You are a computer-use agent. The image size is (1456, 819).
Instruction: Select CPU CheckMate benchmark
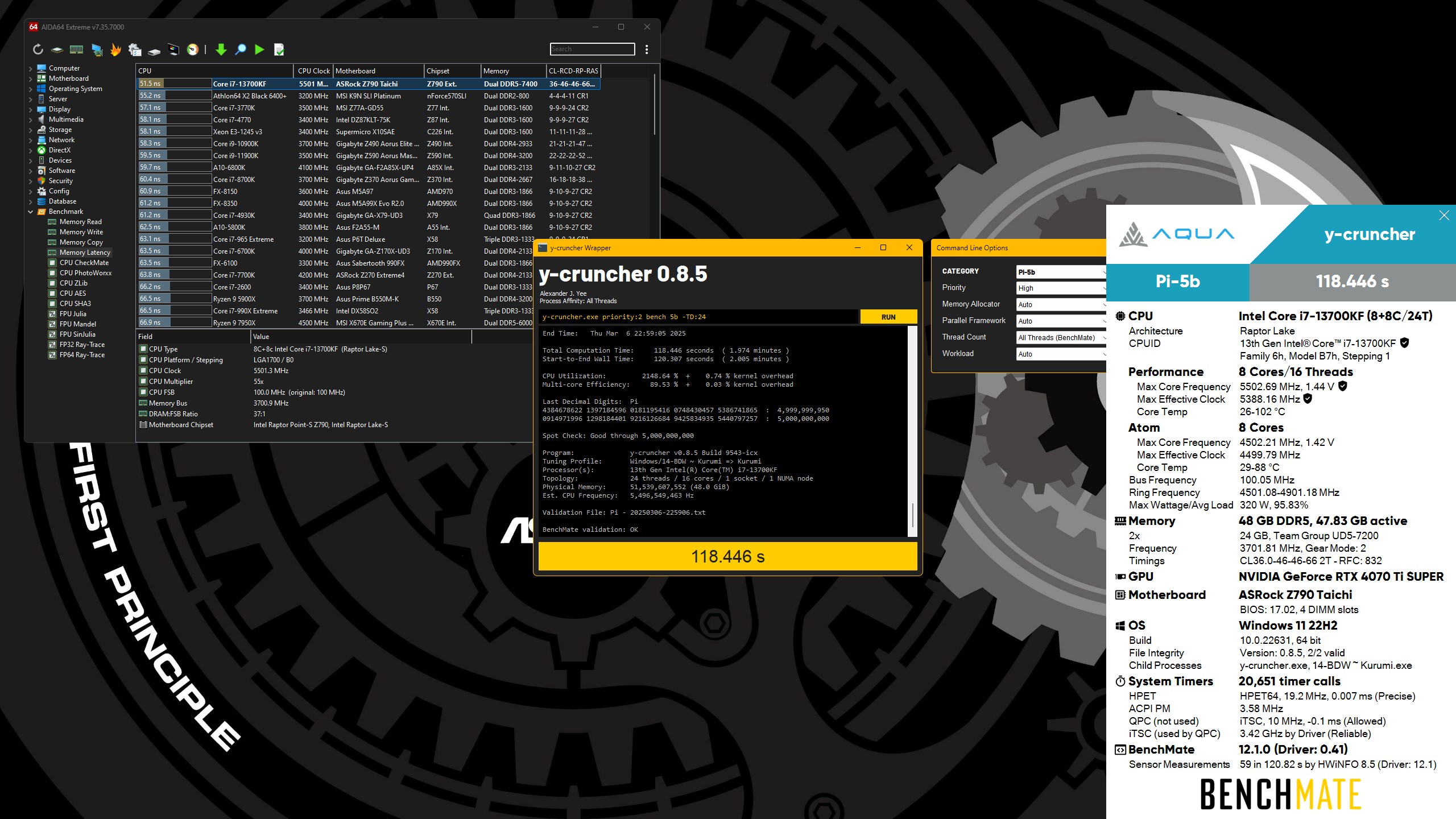[84, 263]
